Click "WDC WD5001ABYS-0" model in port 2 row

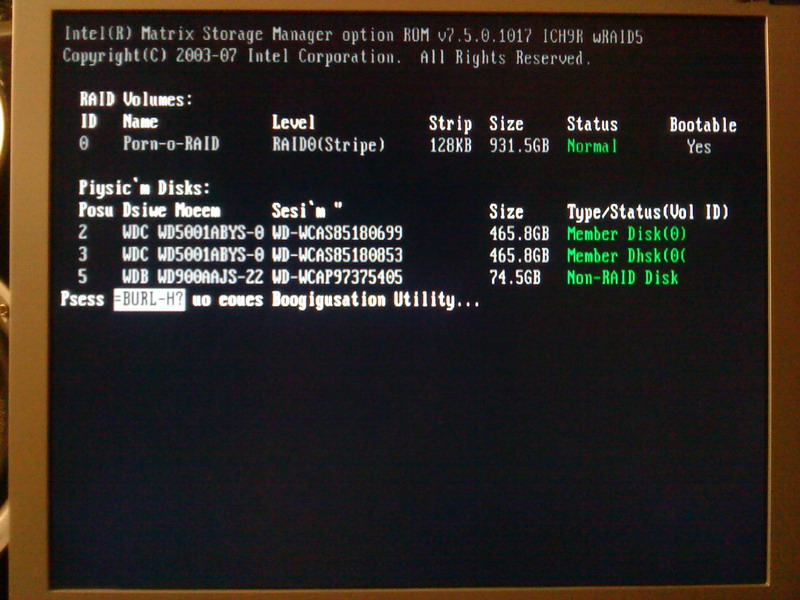193,233
